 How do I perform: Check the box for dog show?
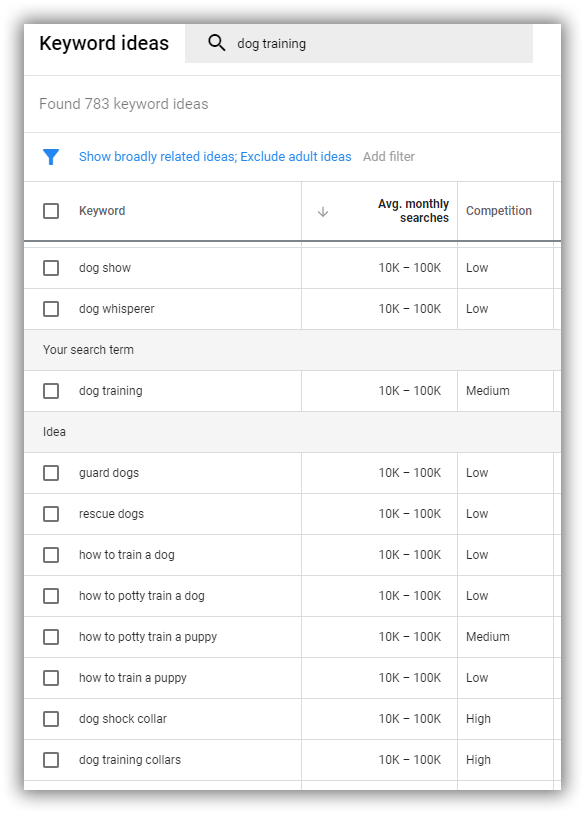click(51, 268)
